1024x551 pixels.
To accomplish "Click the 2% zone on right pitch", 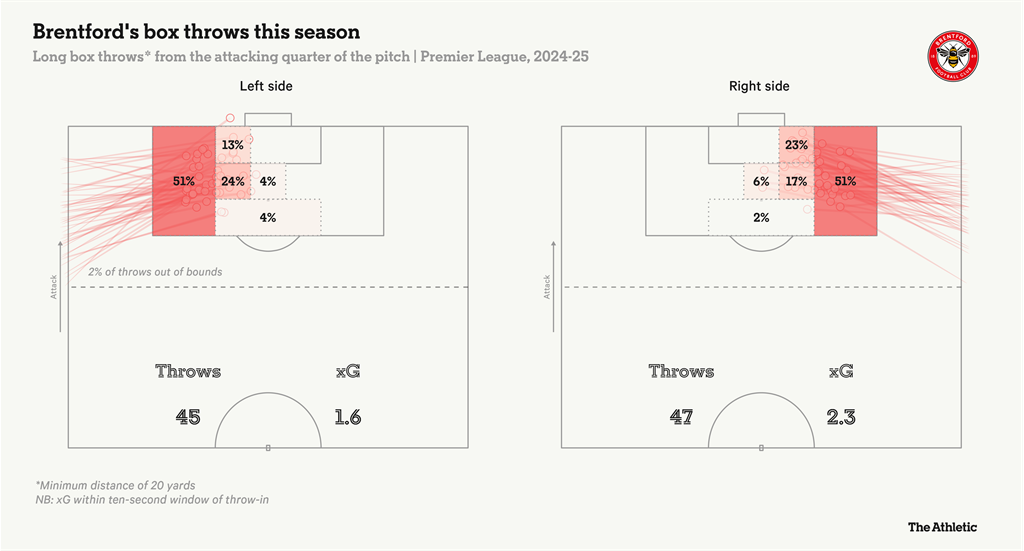I will [x=761, y=217].
